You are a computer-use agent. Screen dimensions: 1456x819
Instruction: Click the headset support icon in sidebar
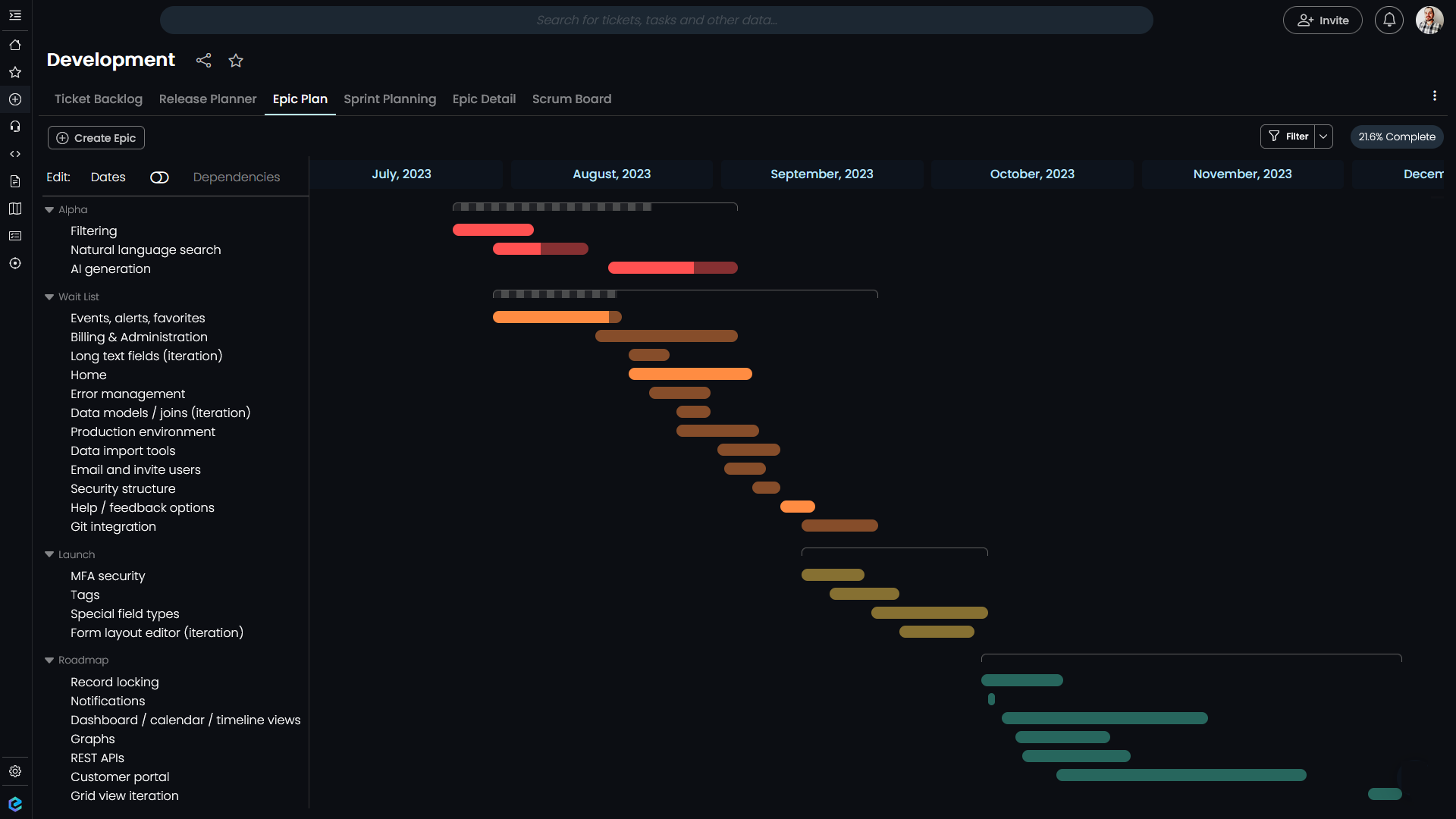tap(15, 127)
